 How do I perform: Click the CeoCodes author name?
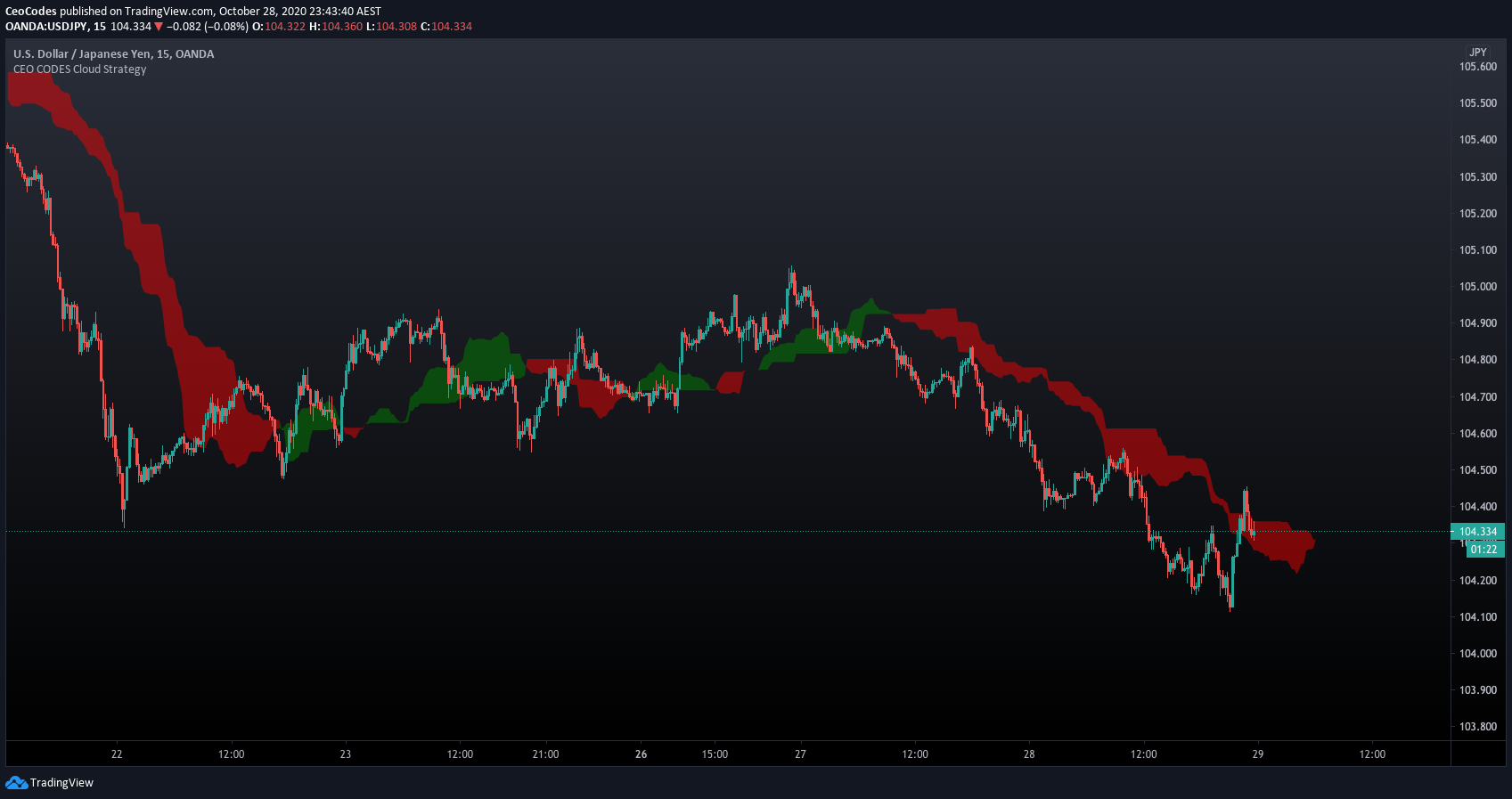pyautogui.click(x=31, y=12)
